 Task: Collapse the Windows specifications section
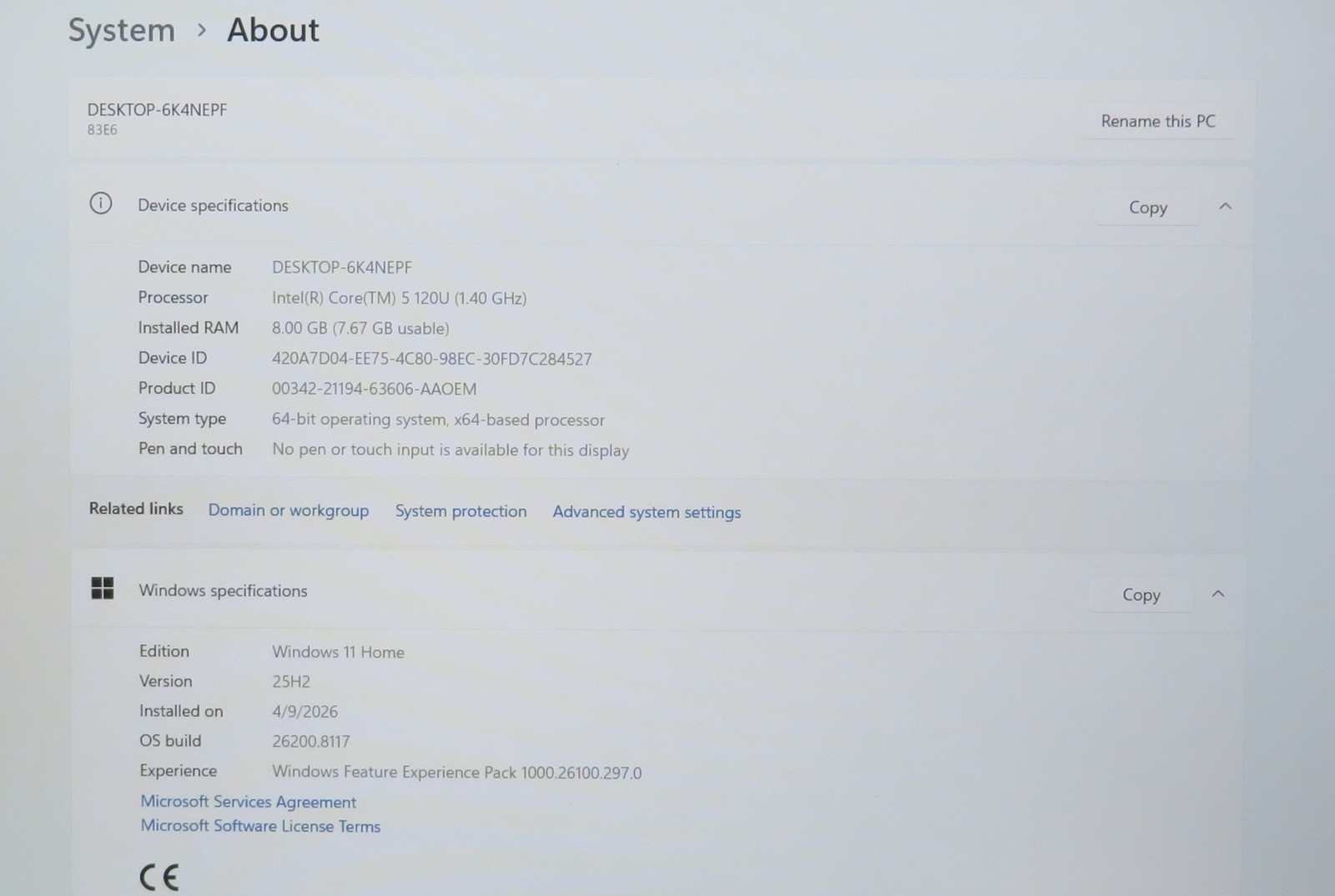pos(1218,594)
